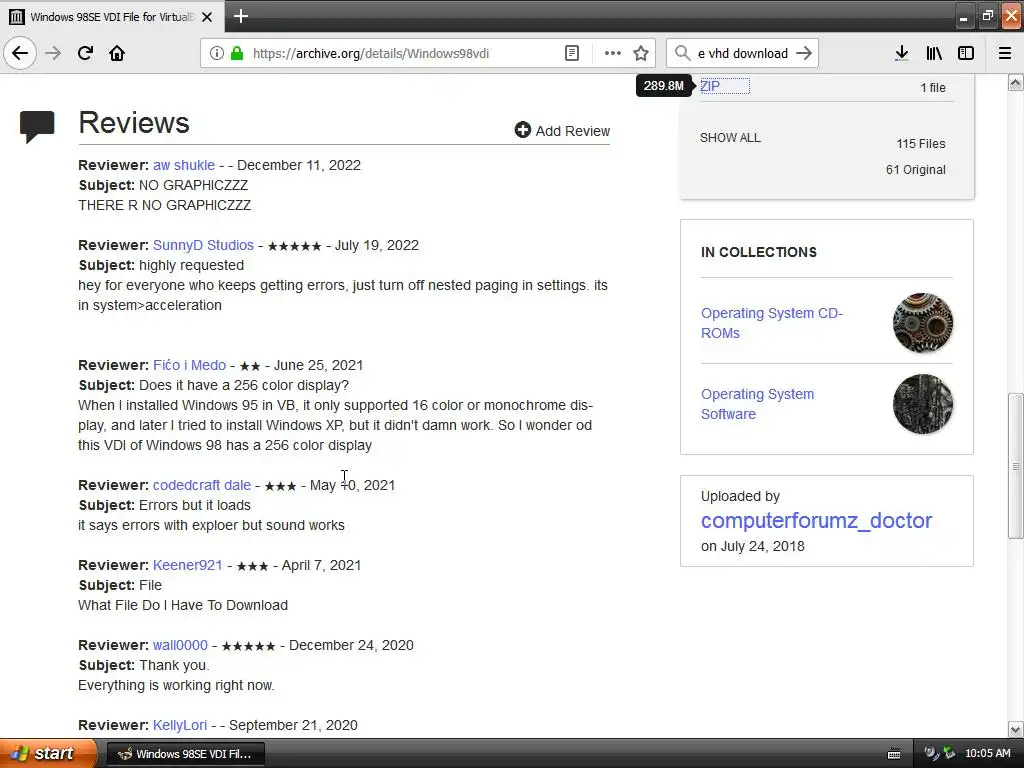Click subject 'highly requested' text
The height and width of the screenshot is (768, 1024).
pyautogui.click(x=191, y=265)
